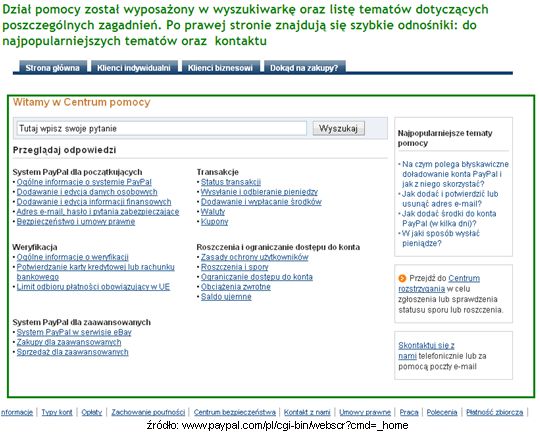Open Wysyłanie i odbieranie pieniędzy link
This screenshot has height=434, width=540.
[259, 192]
